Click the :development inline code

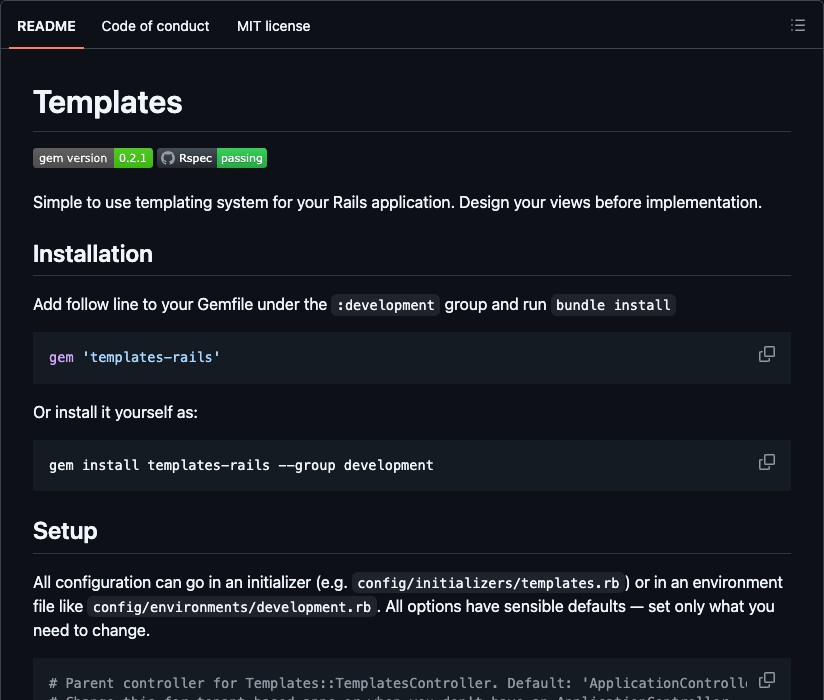(385, 305)
